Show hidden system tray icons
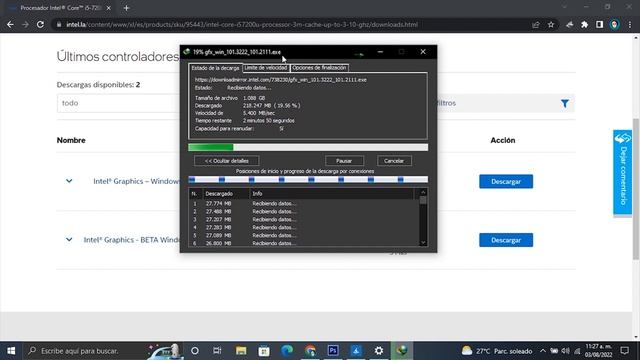The height and width of the screenshot is (360, 640). [x=542, y=351]
